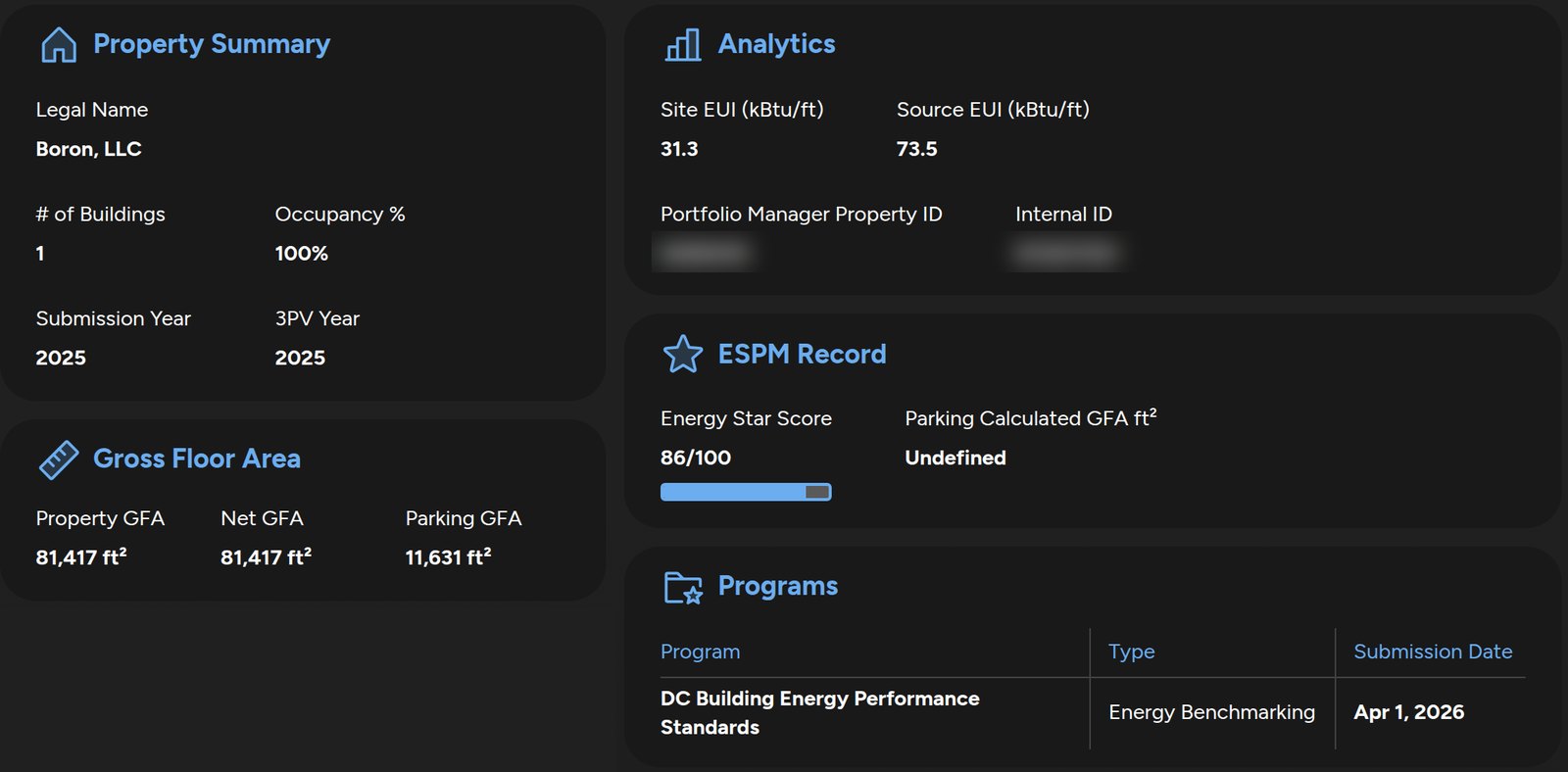The image size is (1568, 772).
Task: Select the Submission Date column header
Action: coord(1433,651)
